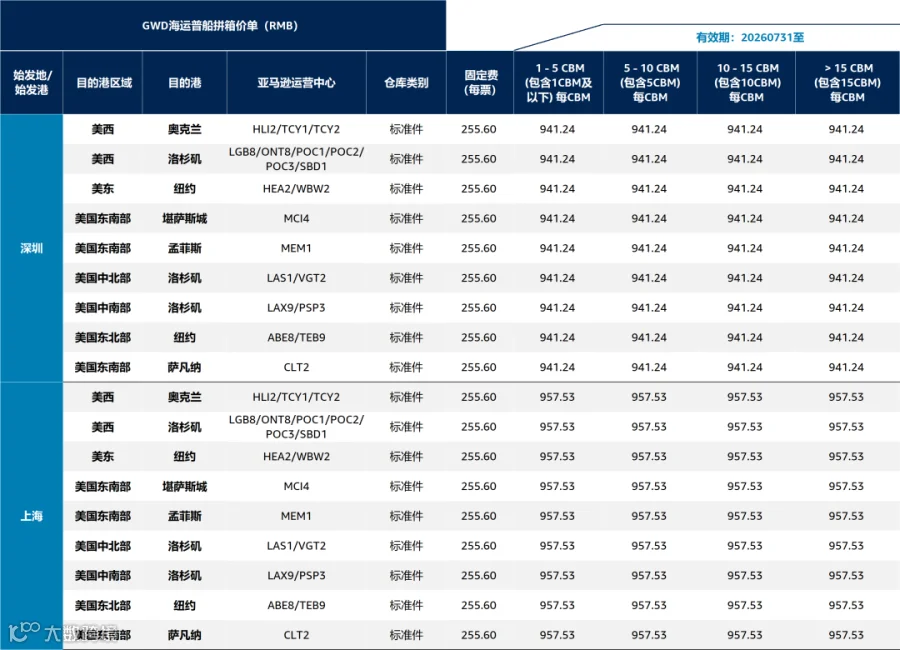Select '美国中北部' in the 深圳 section

pyautogui.click(x=103, y=278)
